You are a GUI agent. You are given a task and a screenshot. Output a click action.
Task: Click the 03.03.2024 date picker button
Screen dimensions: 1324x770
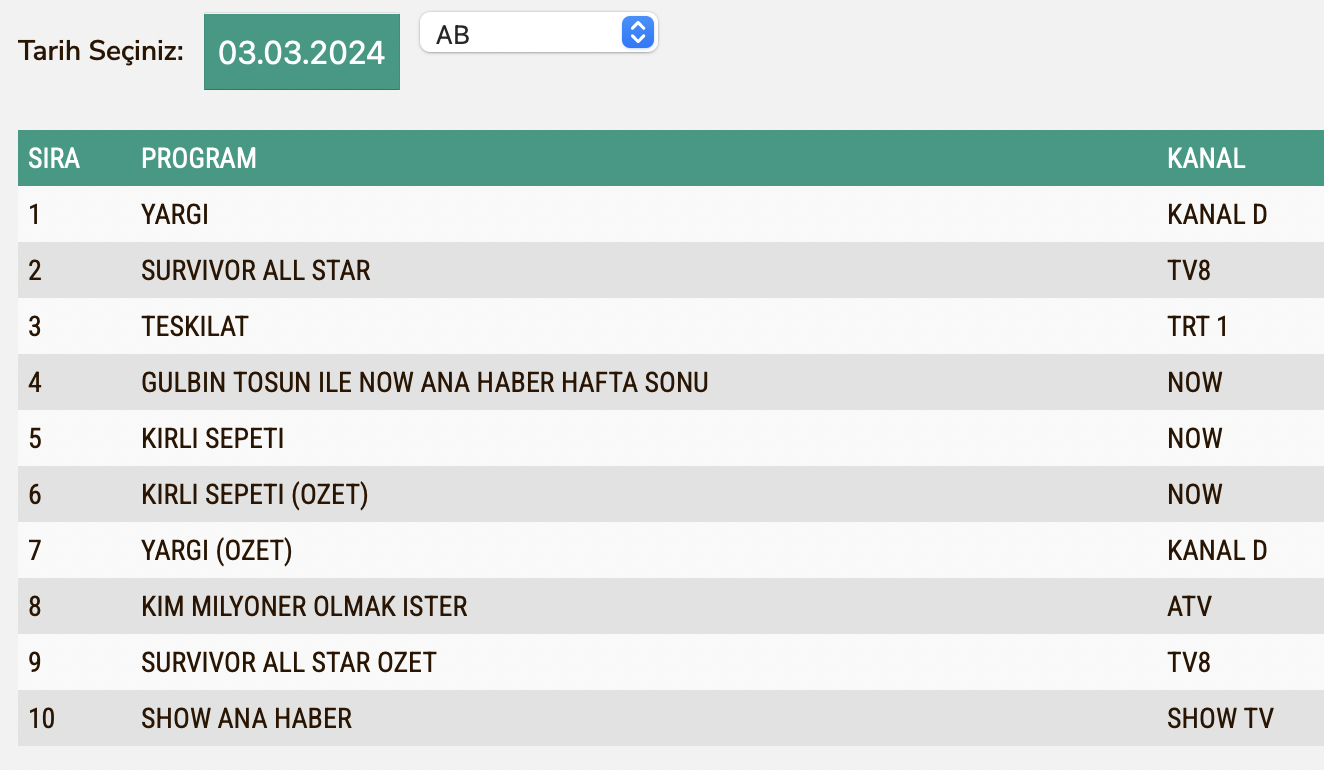pyautogui.click(x=302, y=52)
